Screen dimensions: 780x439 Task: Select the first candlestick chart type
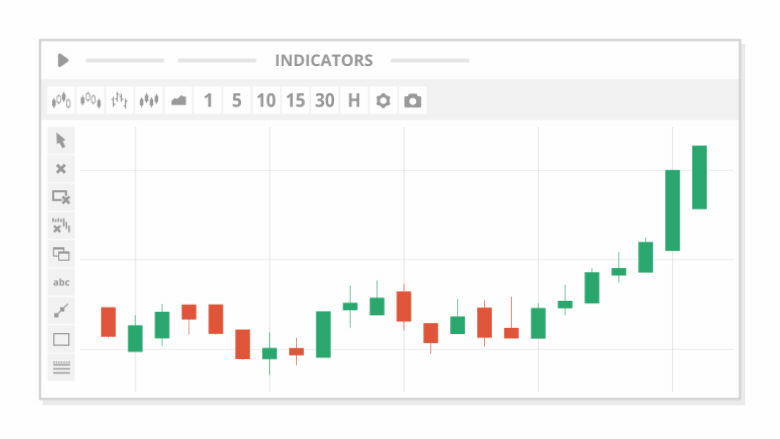pos(61,100)
